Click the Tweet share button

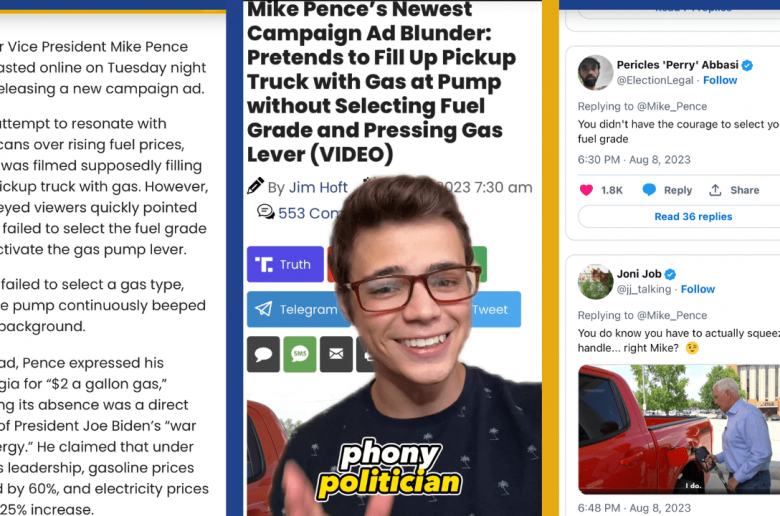(493, 310)
